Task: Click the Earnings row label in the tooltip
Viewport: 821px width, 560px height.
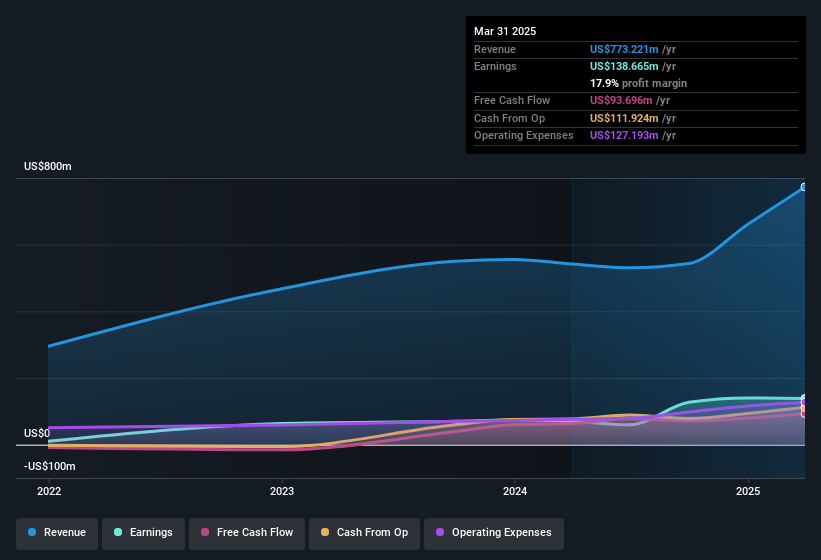Action: pyautogui.click(x=495, y=66)
